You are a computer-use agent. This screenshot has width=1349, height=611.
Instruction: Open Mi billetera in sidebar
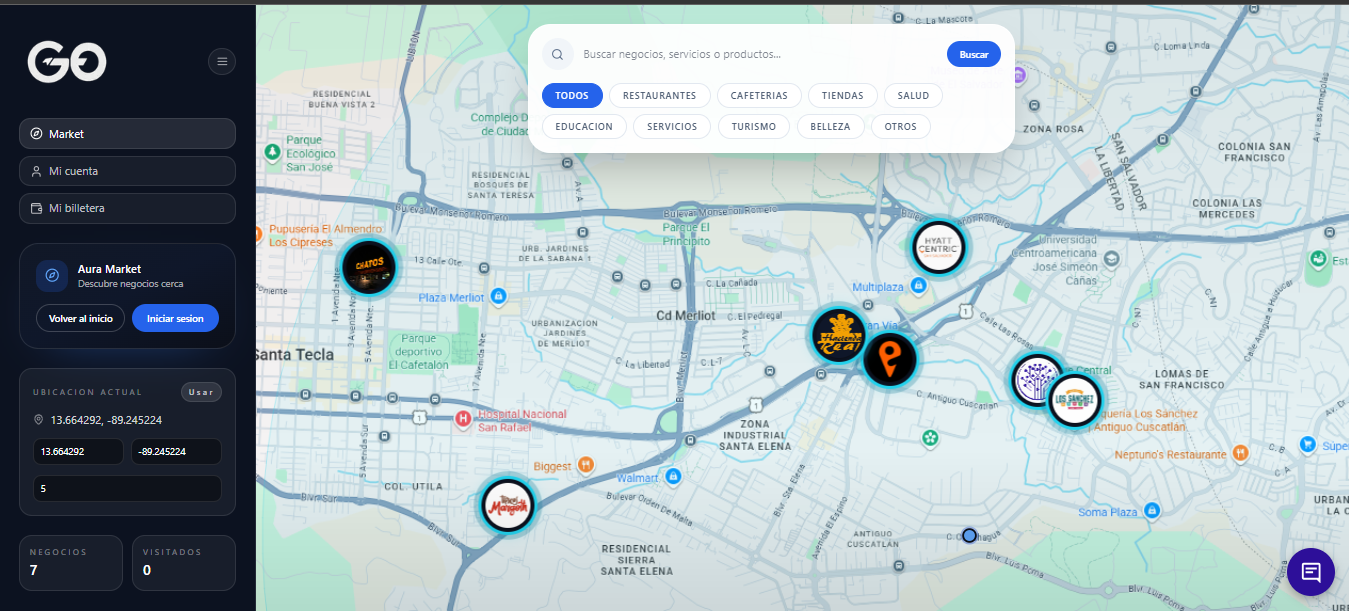point(127,208)
